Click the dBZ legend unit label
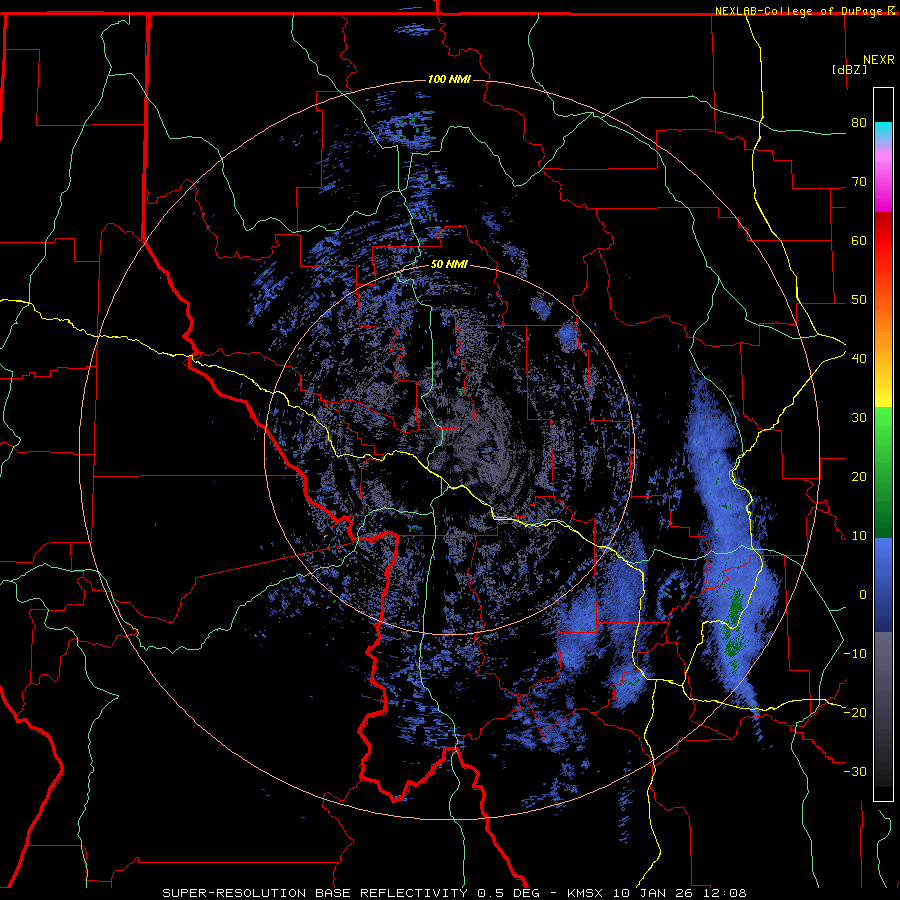 849,69
